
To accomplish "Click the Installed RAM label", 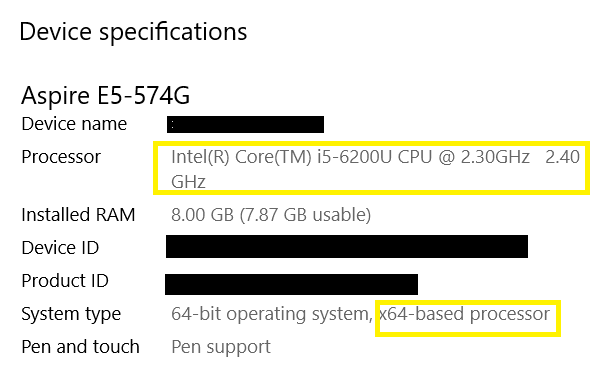I will [x=78, y=215].
